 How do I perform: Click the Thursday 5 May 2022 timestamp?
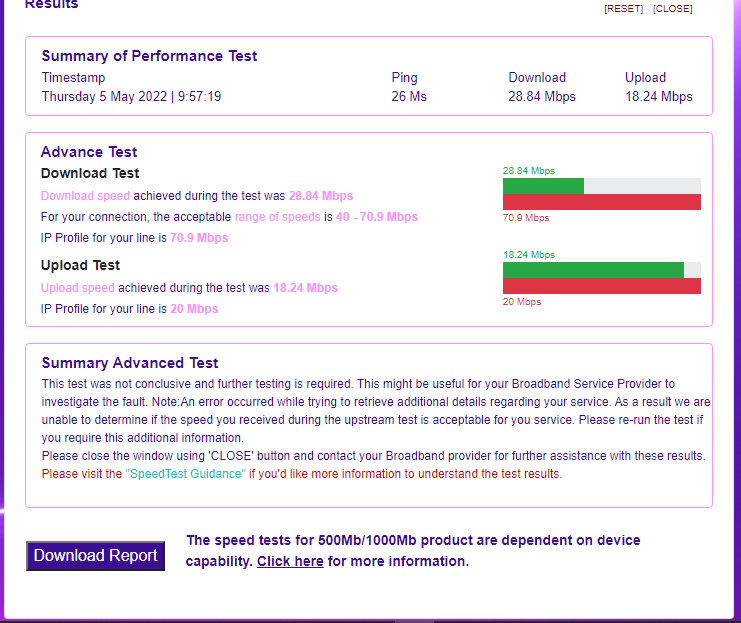(131, 97)
